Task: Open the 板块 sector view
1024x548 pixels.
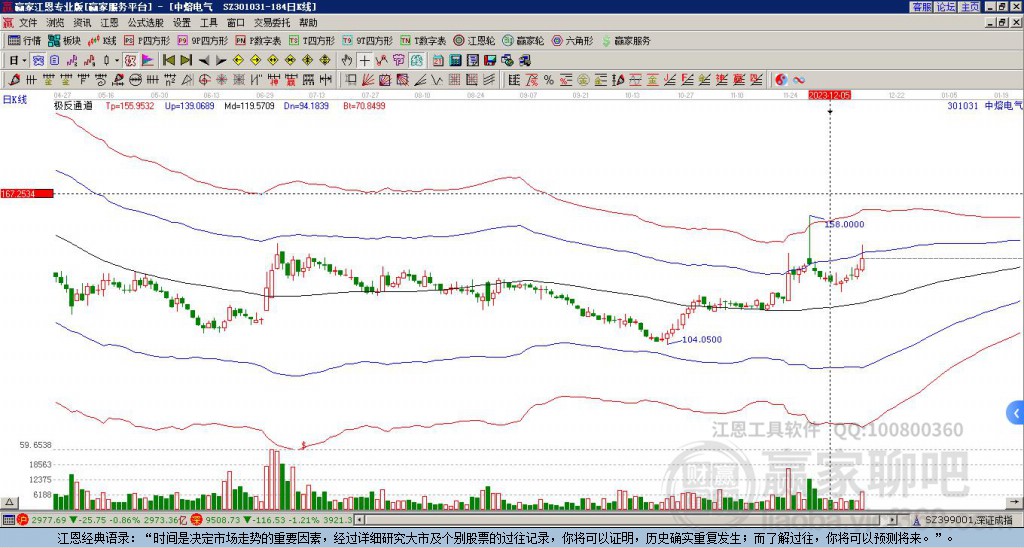Action: click(x=64, y=40)
